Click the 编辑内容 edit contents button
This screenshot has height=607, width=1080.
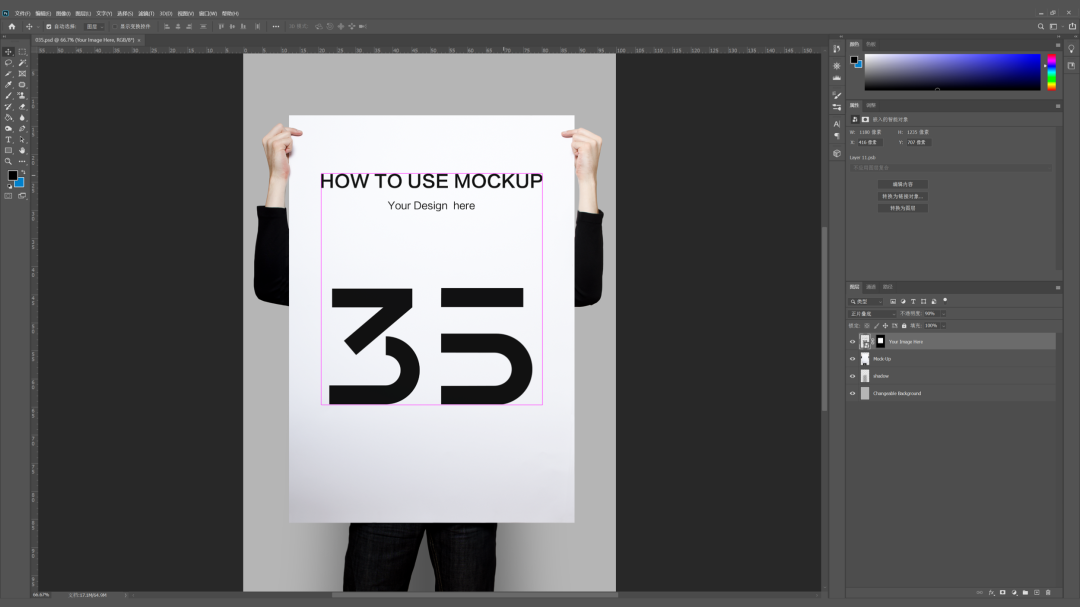tap(903, 184)
